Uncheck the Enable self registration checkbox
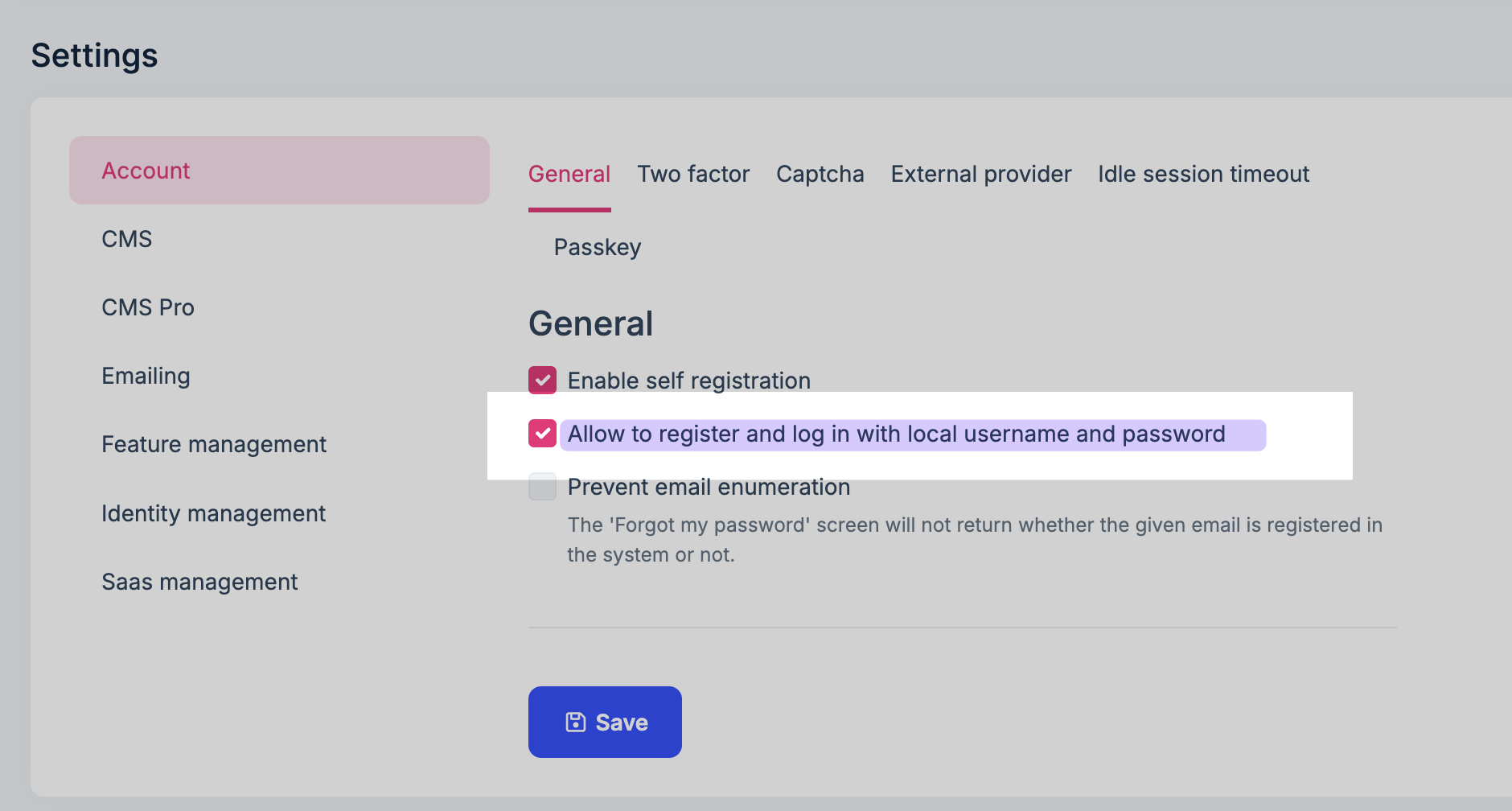 click(x=542, y=381)
